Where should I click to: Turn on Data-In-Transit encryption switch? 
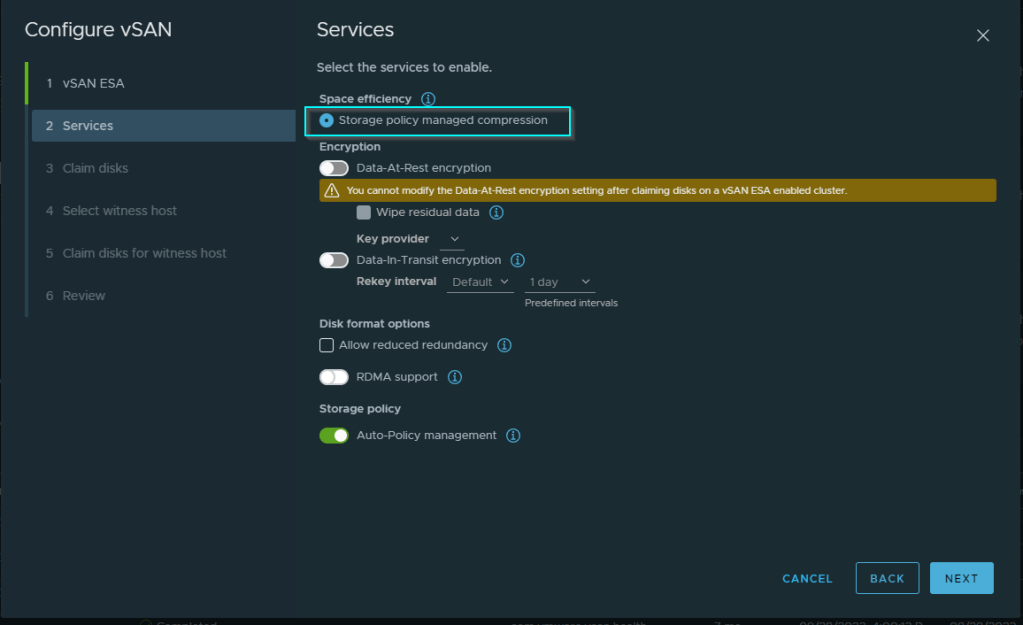point(334,260)
